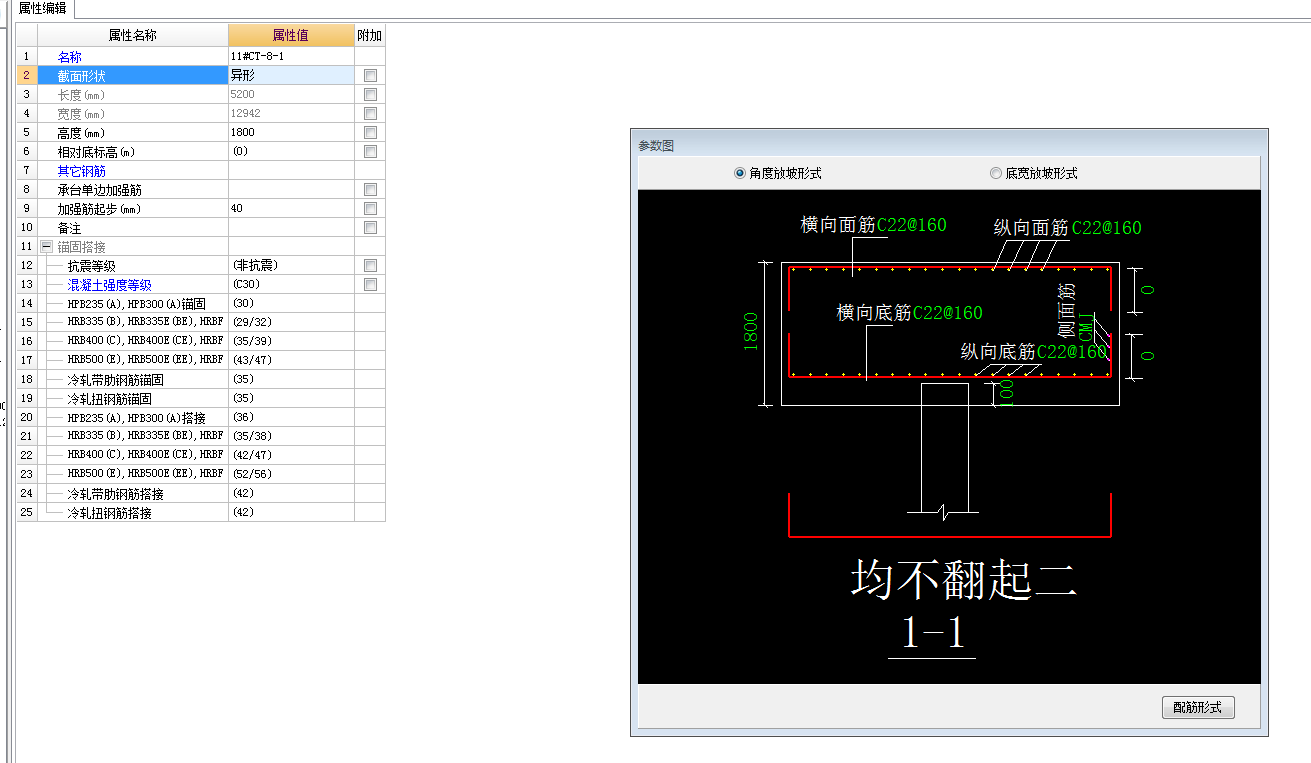The height and width of the screenshot is (763, 1311).
Task: Click the 冷轧扭钢筋搭接 row label
Action: coord(110,513)
